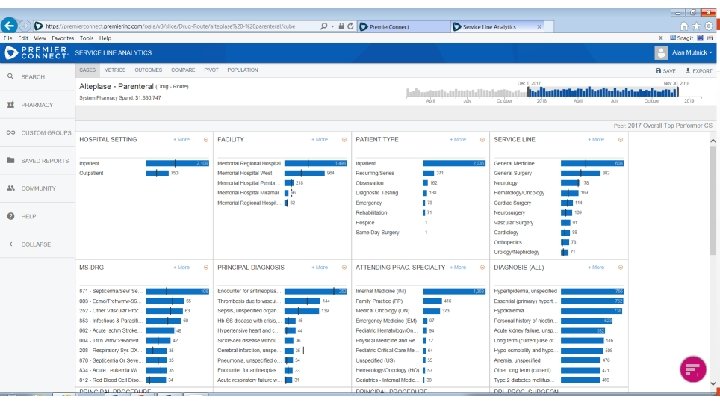Click the pink floating filter button

point(693,369)
